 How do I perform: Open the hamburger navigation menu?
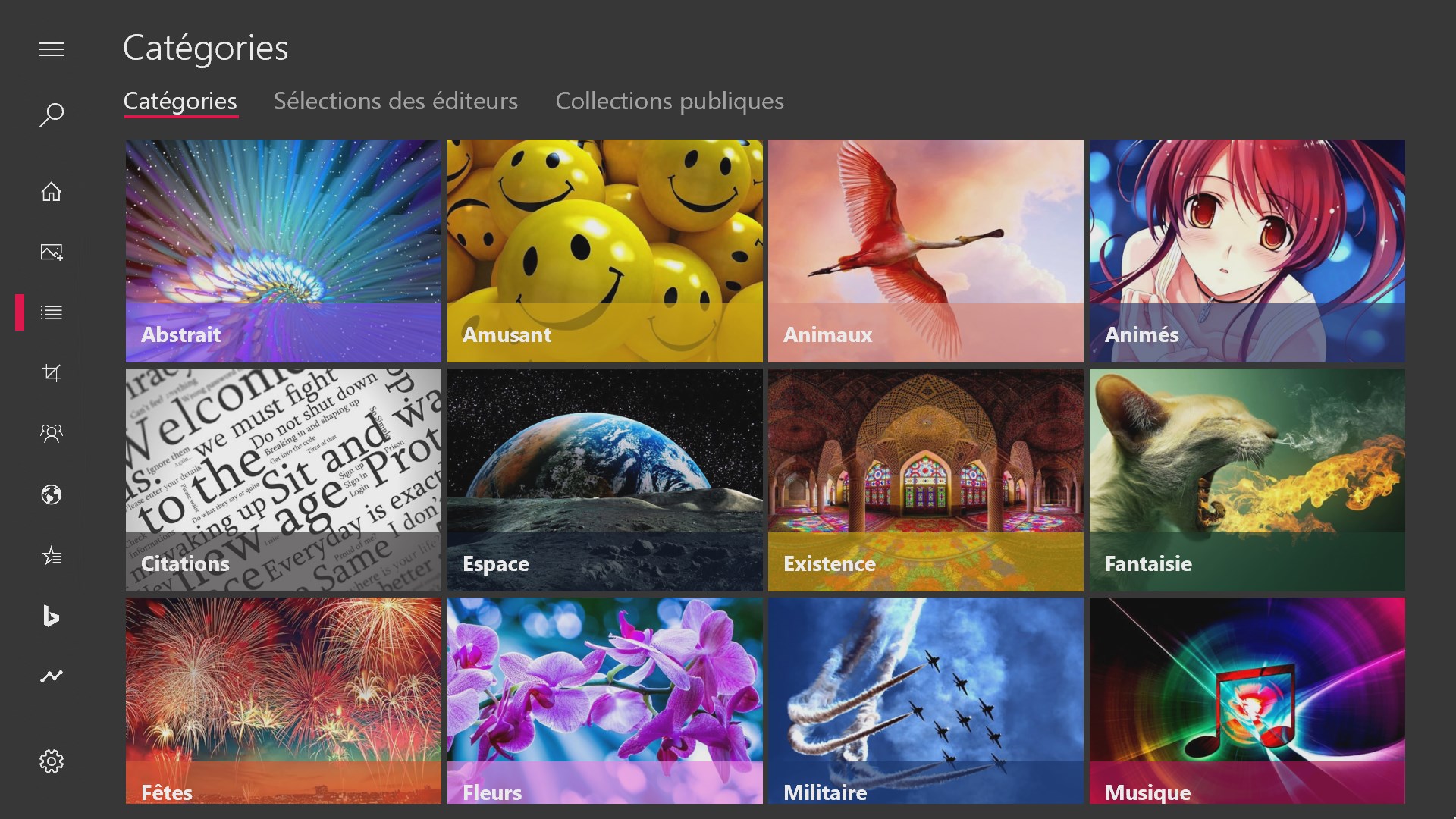tap(52, 50)
